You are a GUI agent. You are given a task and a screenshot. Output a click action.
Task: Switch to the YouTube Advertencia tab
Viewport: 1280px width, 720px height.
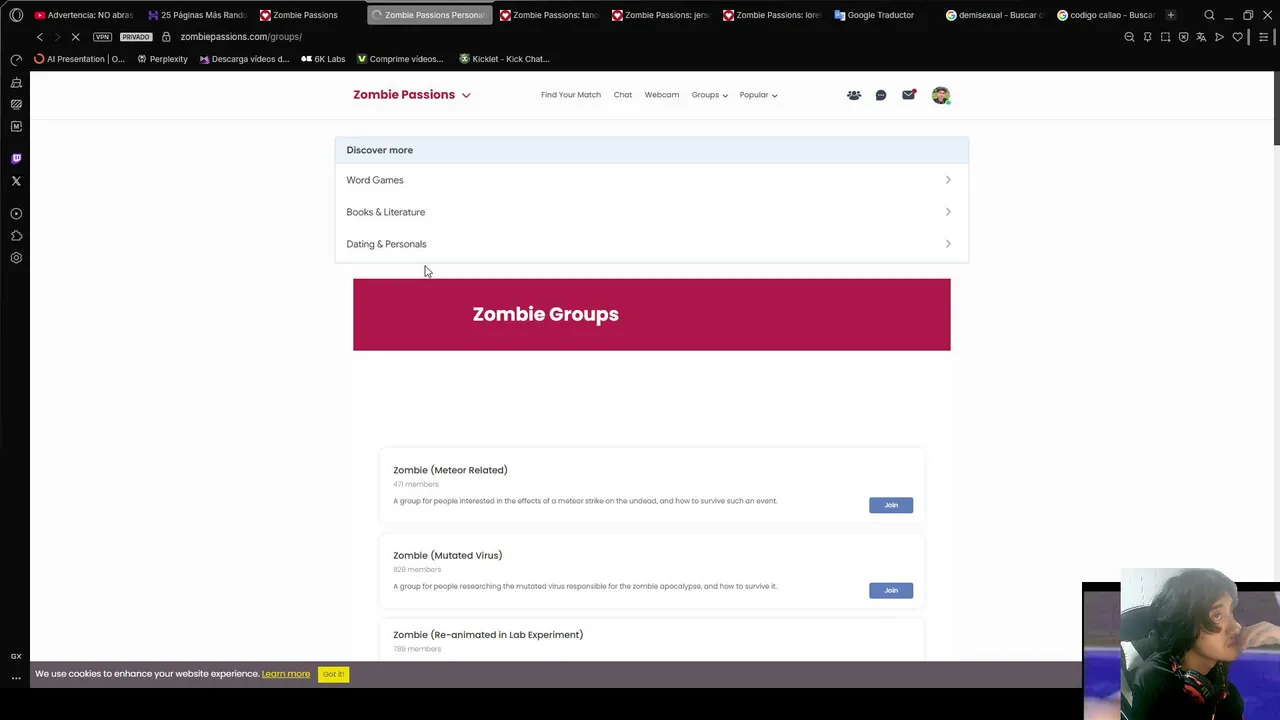click(83, 15)
